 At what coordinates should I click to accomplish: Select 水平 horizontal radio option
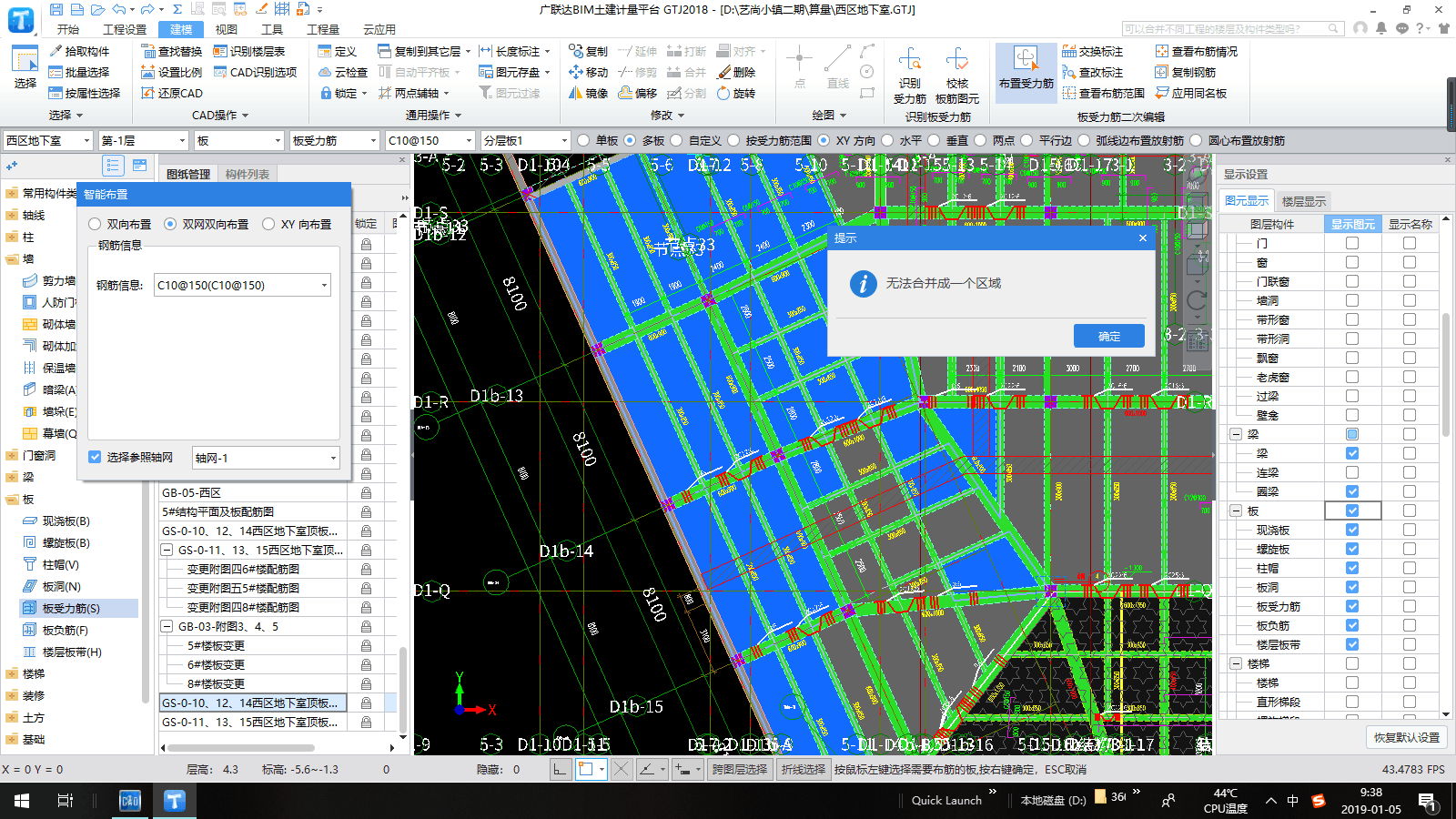pyautogui.click(x=902, y=140)
